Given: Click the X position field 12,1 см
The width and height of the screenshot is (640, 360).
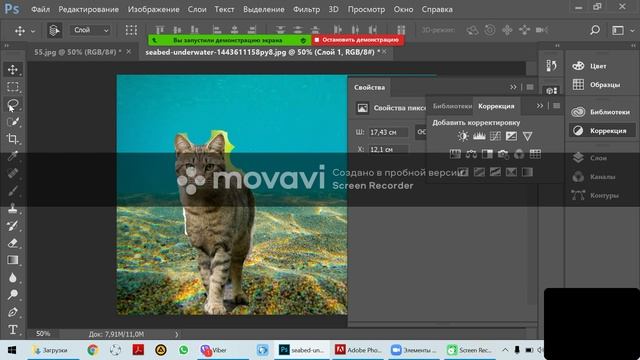Looking at the screenshot, I should pyautogui.click(x=388, y=150).
